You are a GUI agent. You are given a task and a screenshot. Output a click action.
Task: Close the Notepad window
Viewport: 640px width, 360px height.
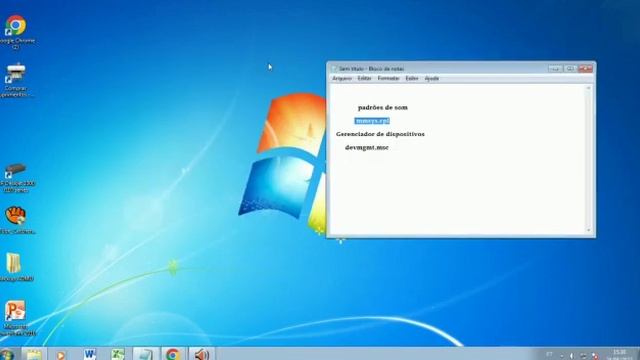[585, 69]
